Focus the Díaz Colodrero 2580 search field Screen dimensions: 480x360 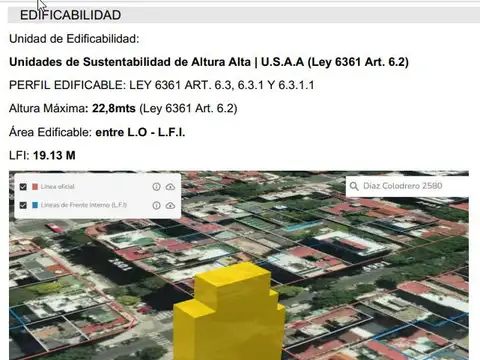point(408,186)
